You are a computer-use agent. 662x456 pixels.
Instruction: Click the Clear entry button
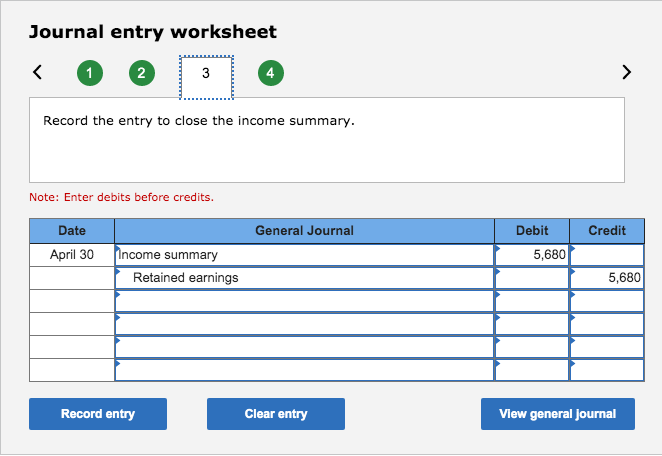pos(276,414)
